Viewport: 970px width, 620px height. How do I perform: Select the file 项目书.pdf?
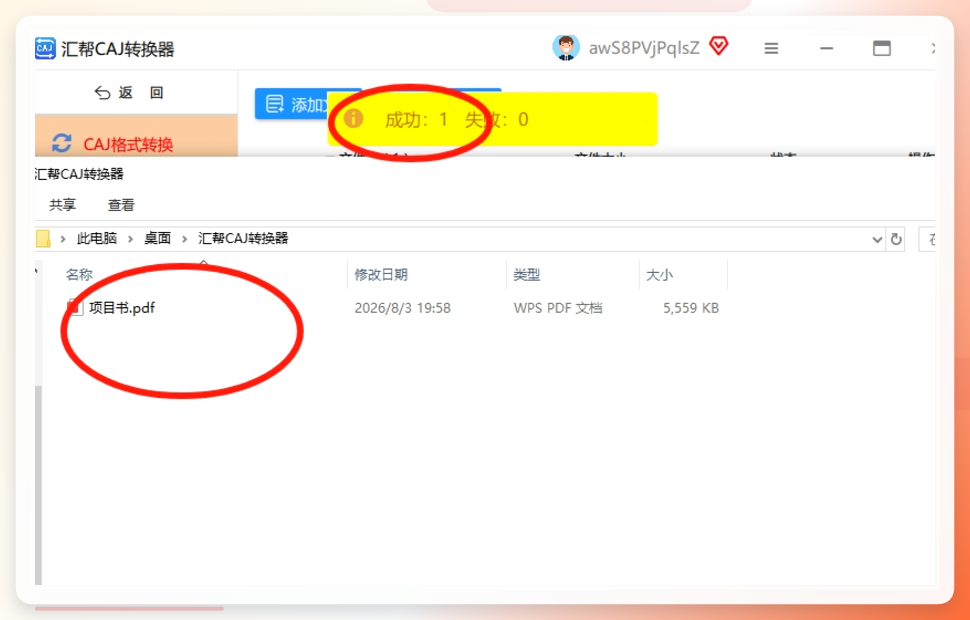122,308
